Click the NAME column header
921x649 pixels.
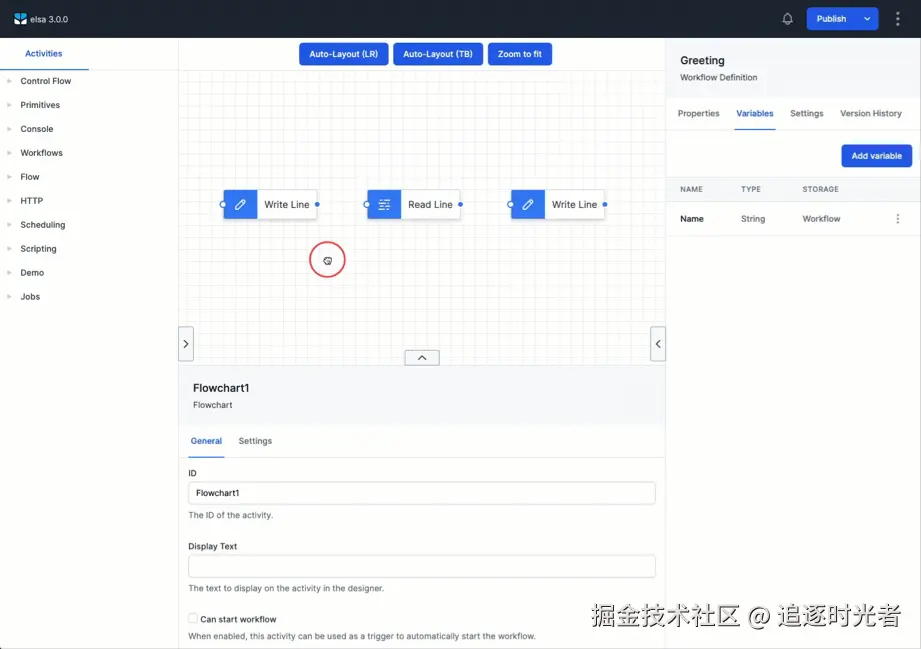coord(691,189)
